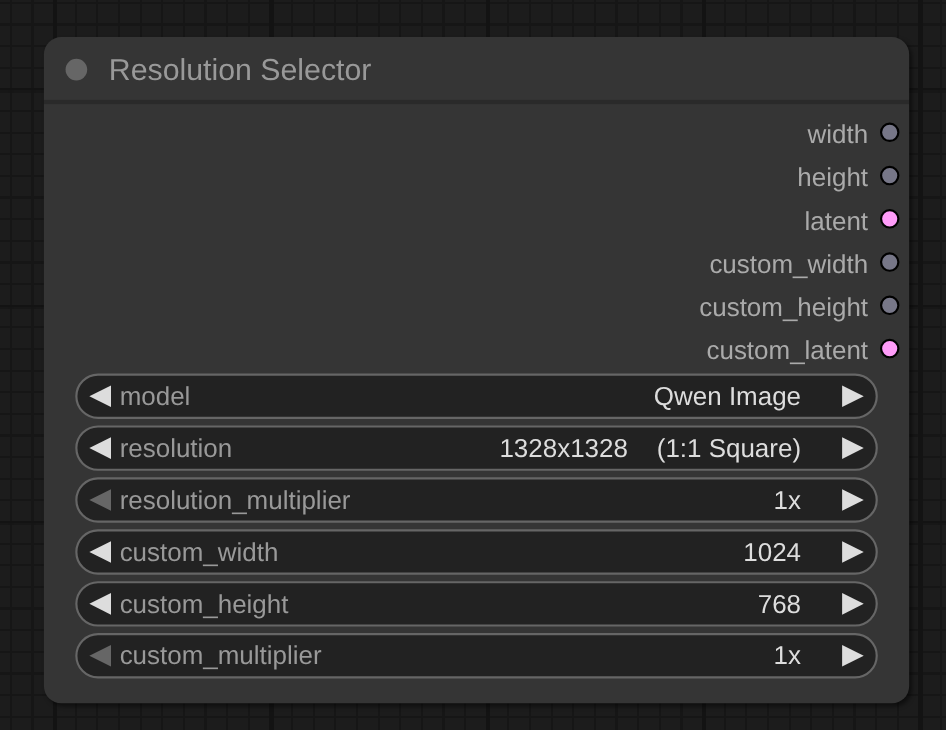946x730 pixels.
Task: Open resolution dropdown showing 1328x1328
Action: pos(476,448)
